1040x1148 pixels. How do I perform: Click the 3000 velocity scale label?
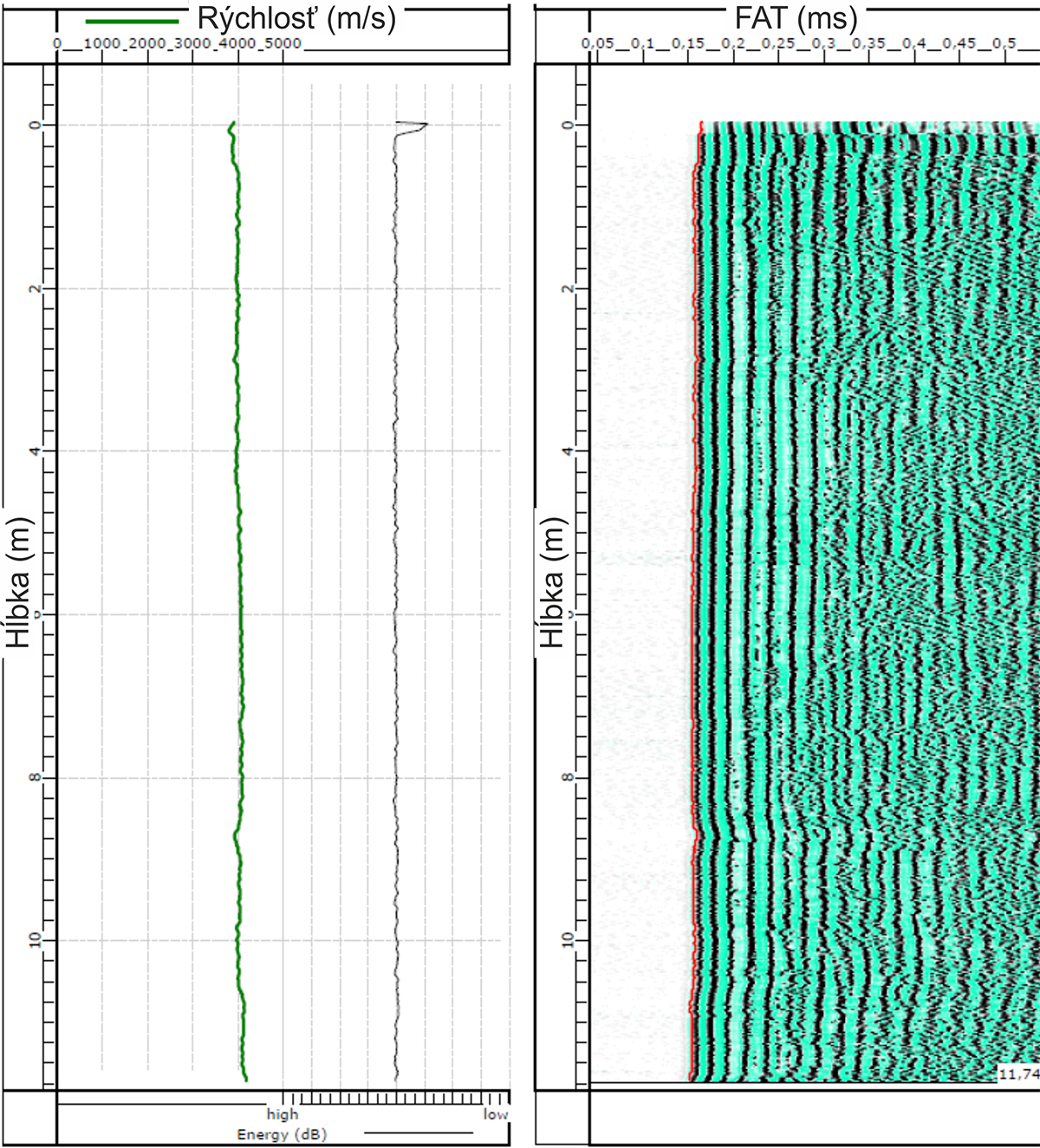192,43
